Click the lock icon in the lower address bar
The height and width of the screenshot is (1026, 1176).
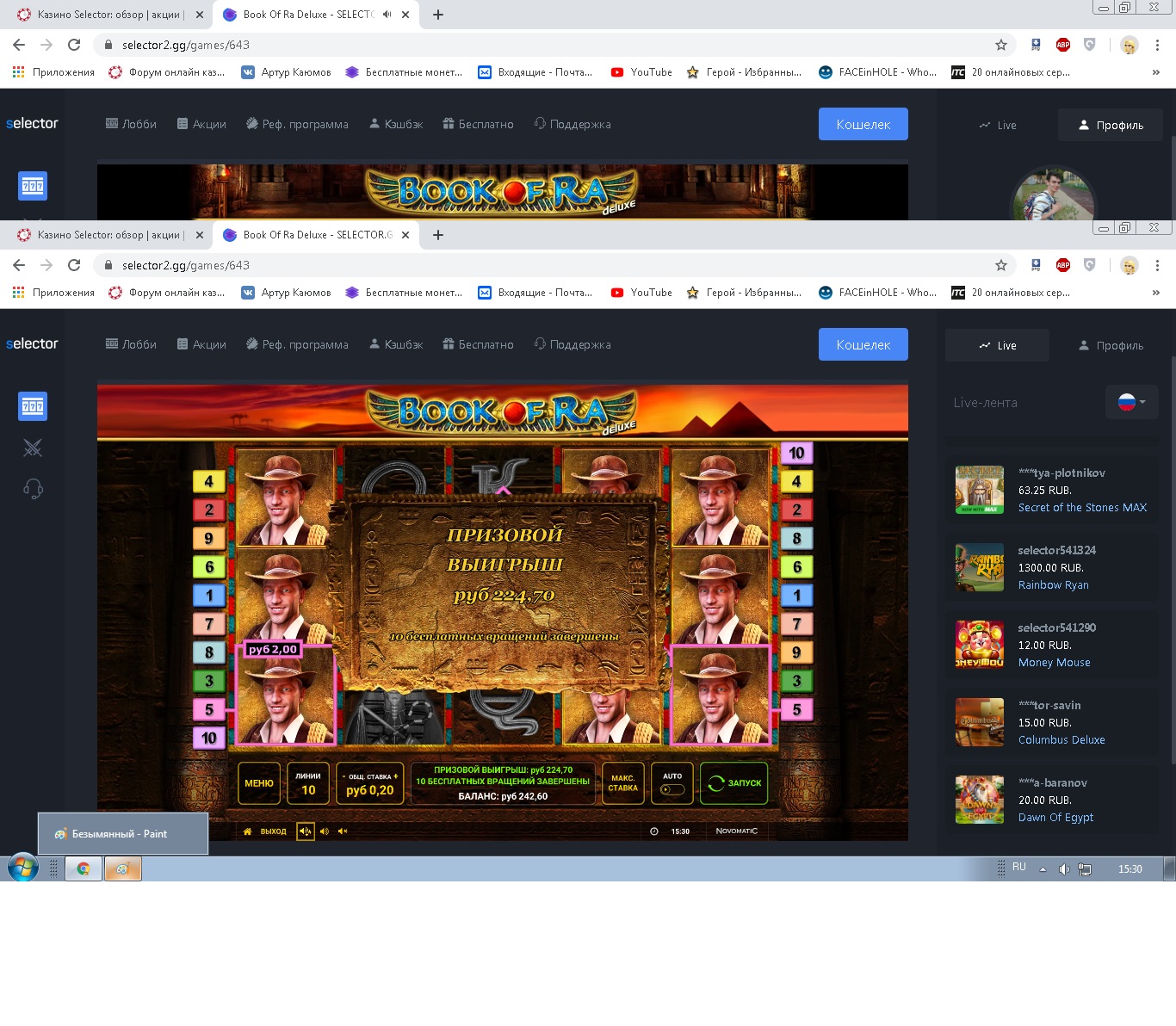click(x=108, y=265)
